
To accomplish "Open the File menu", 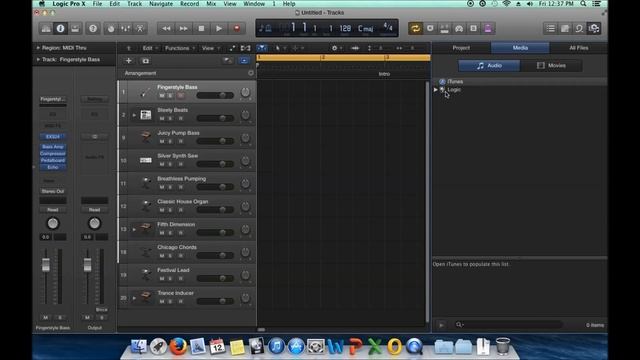I will tap(97, 4).
